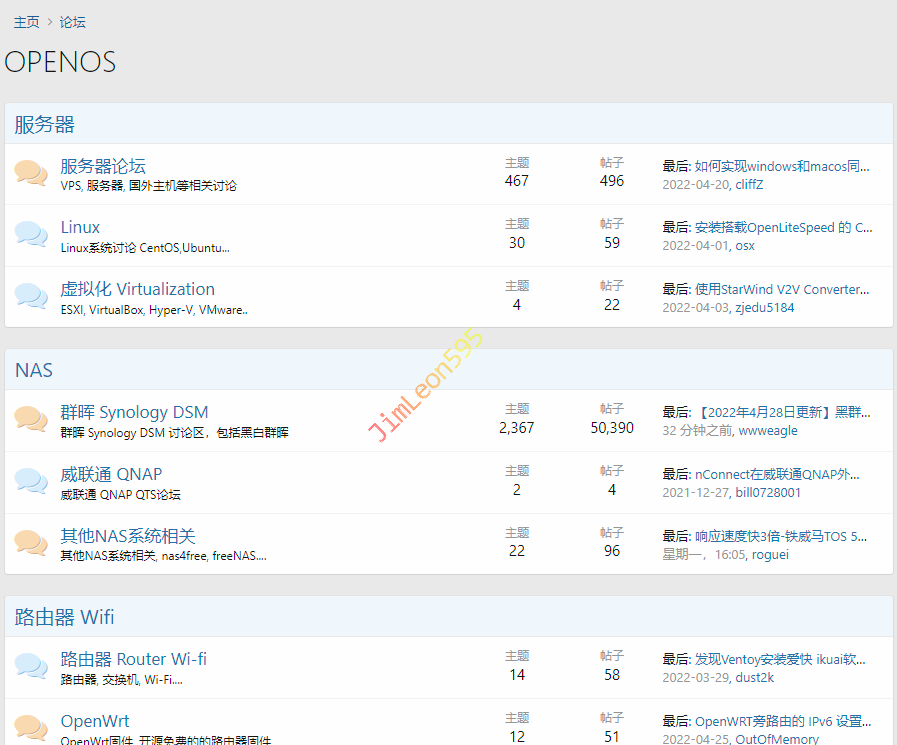Open the 虚拟化 Virtualization forum title

(137, 289)
